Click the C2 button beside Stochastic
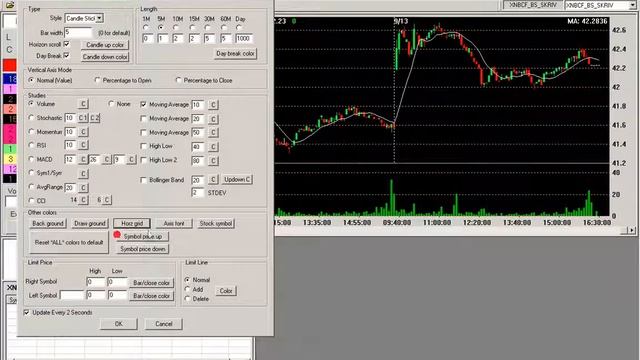The height and width of the screenshot is (360, 640). pyautogui.click(x=95, y=118)
